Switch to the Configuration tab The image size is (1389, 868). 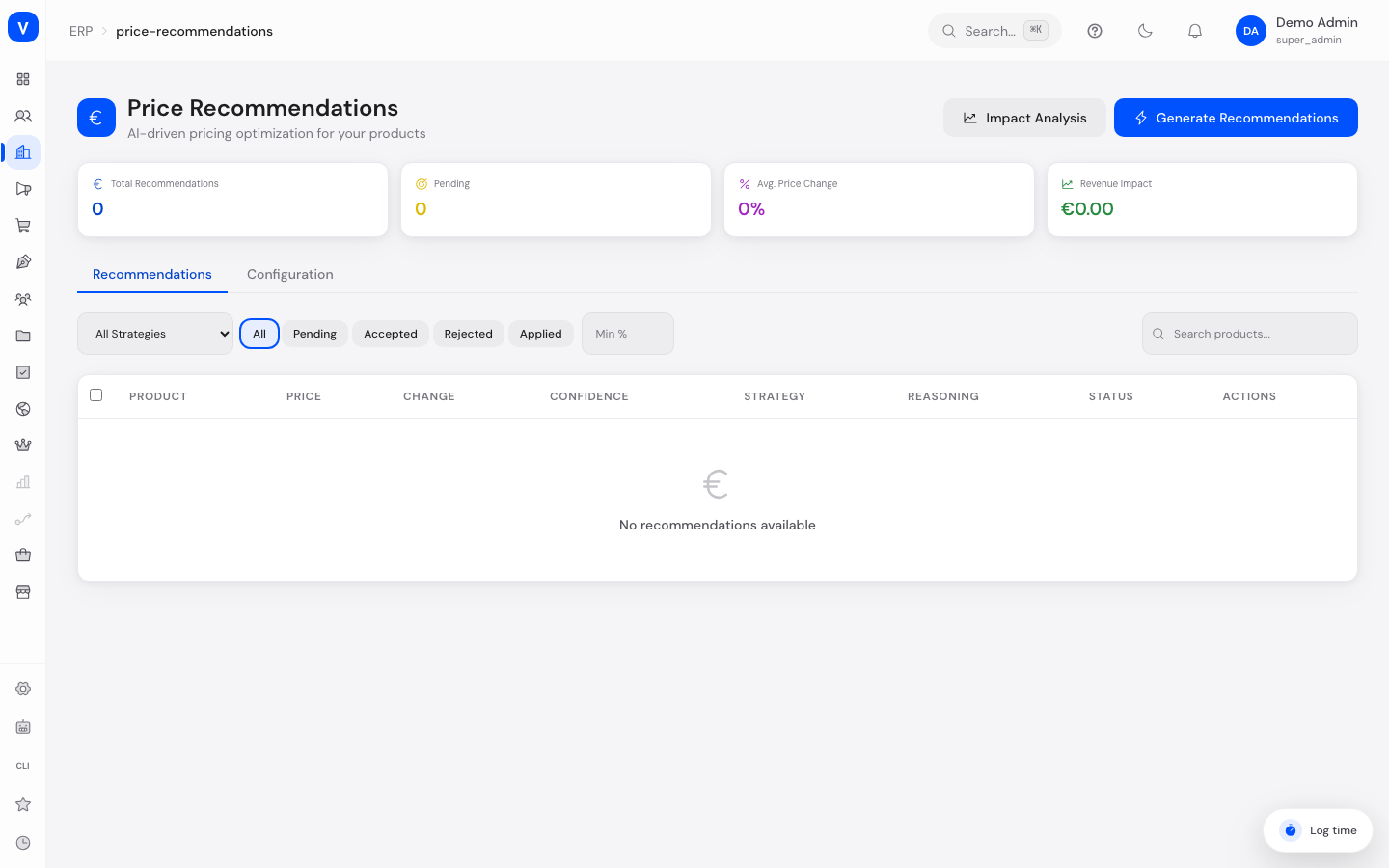click(290, 275)
